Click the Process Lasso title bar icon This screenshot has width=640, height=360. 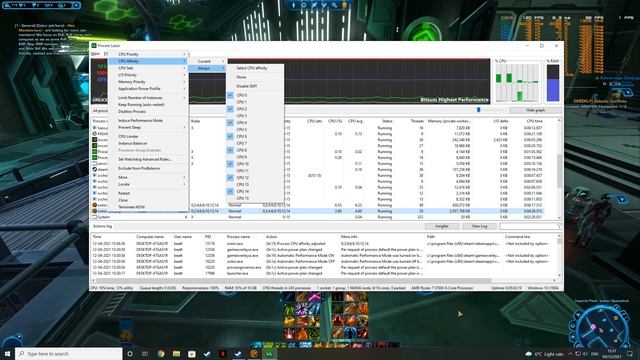pyautogui.click(x=93, y=46)
